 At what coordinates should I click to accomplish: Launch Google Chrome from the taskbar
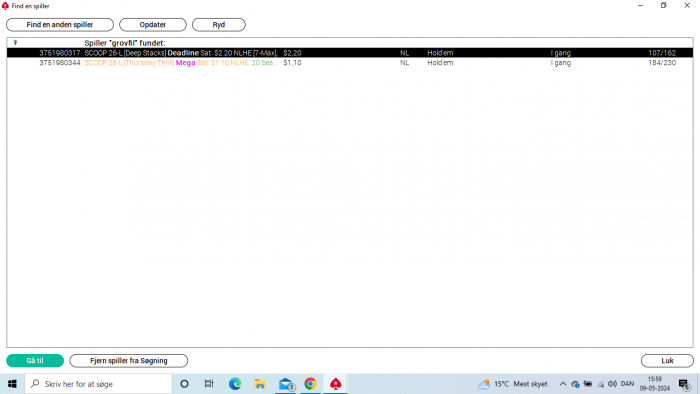coord(310,384)
